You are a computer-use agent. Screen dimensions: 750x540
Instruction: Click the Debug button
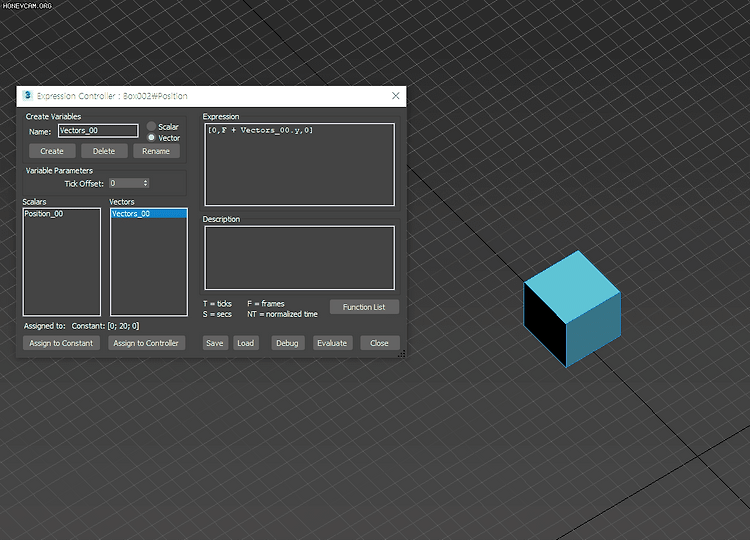287,343
